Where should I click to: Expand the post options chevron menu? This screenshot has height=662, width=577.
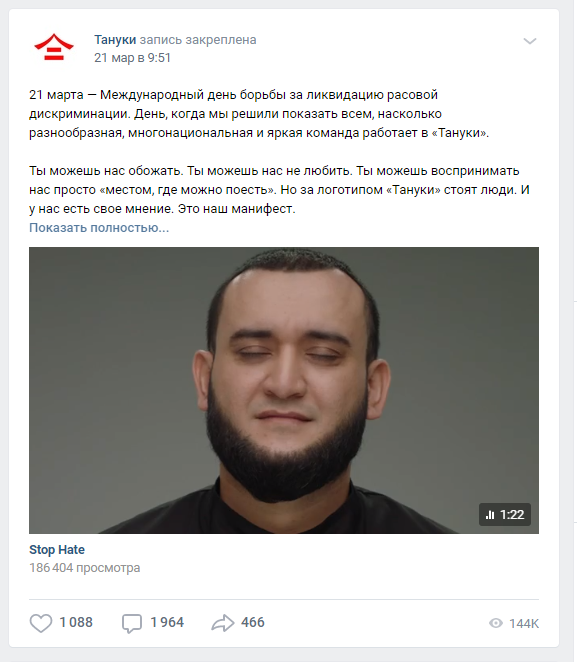(x=530, y=41)
